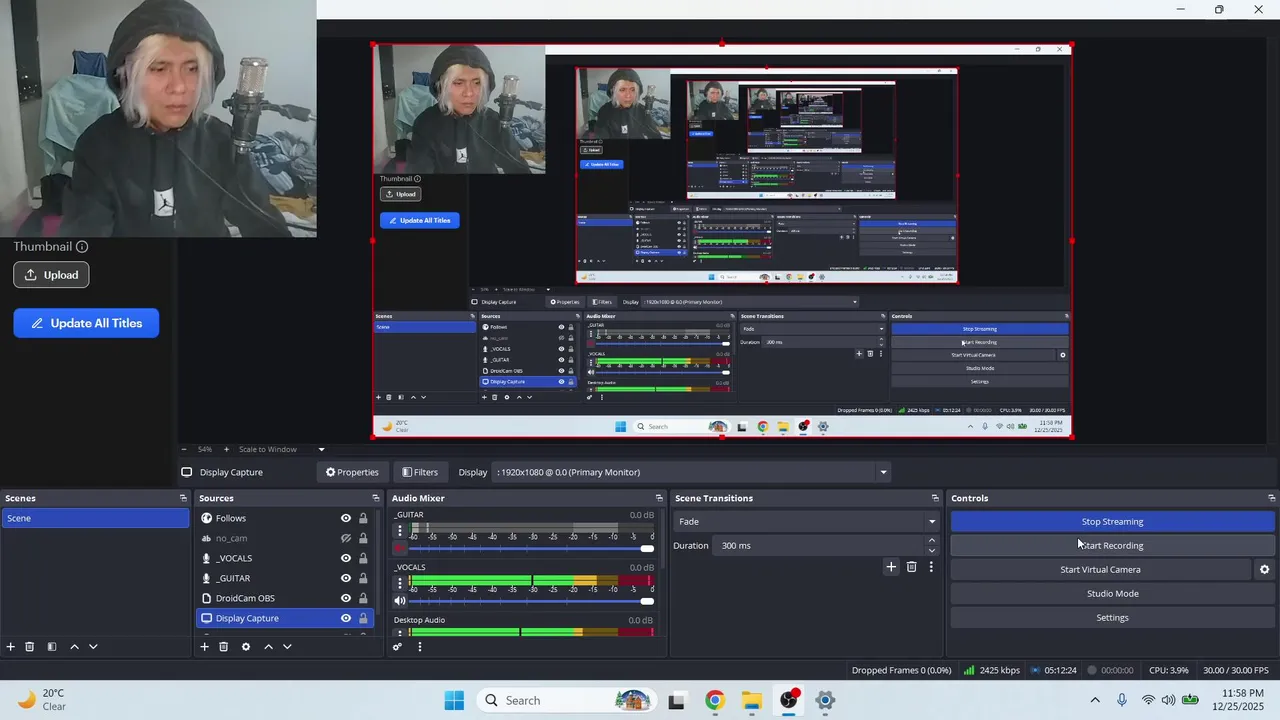
Task: Remove scene transition with trash icon
Action: point(911,567)
